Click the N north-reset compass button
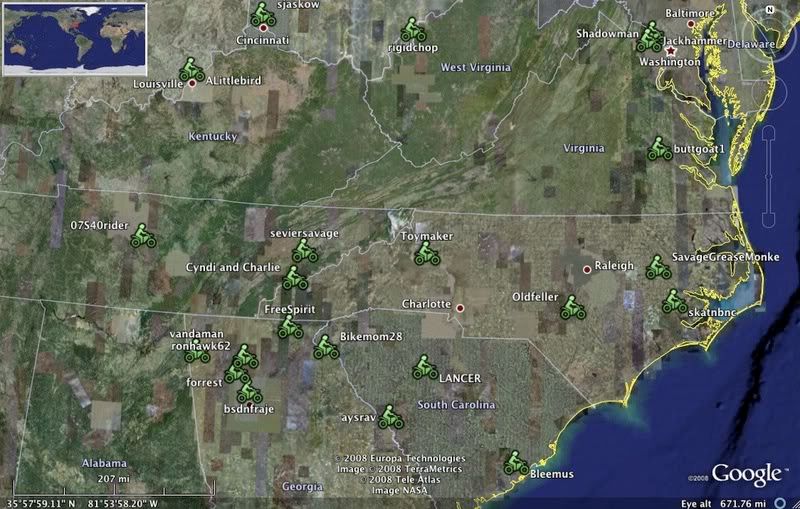 [x=770, y=10]
